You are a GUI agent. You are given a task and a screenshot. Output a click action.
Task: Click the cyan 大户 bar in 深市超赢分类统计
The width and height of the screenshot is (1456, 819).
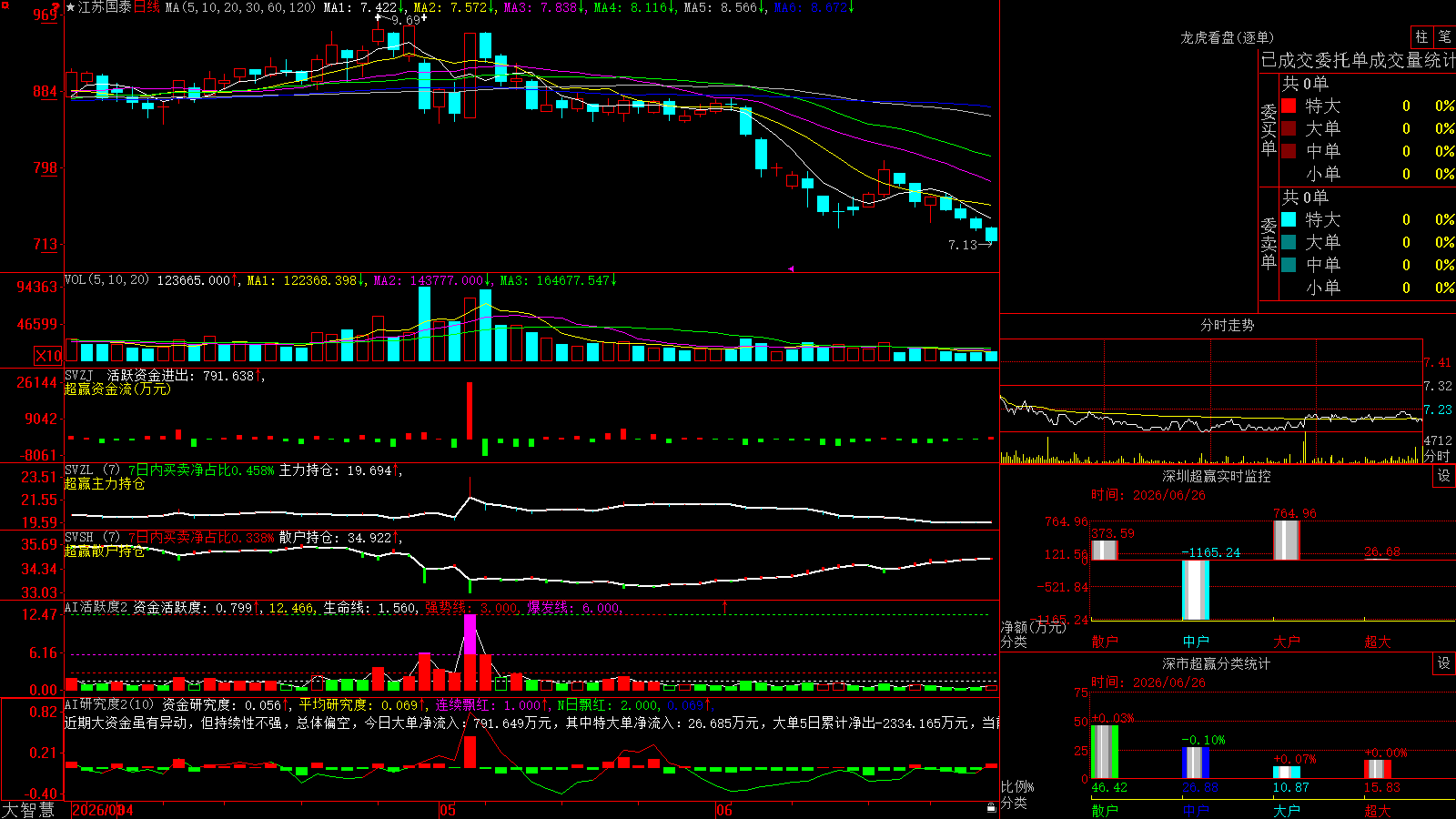[x=1287, y=773]
